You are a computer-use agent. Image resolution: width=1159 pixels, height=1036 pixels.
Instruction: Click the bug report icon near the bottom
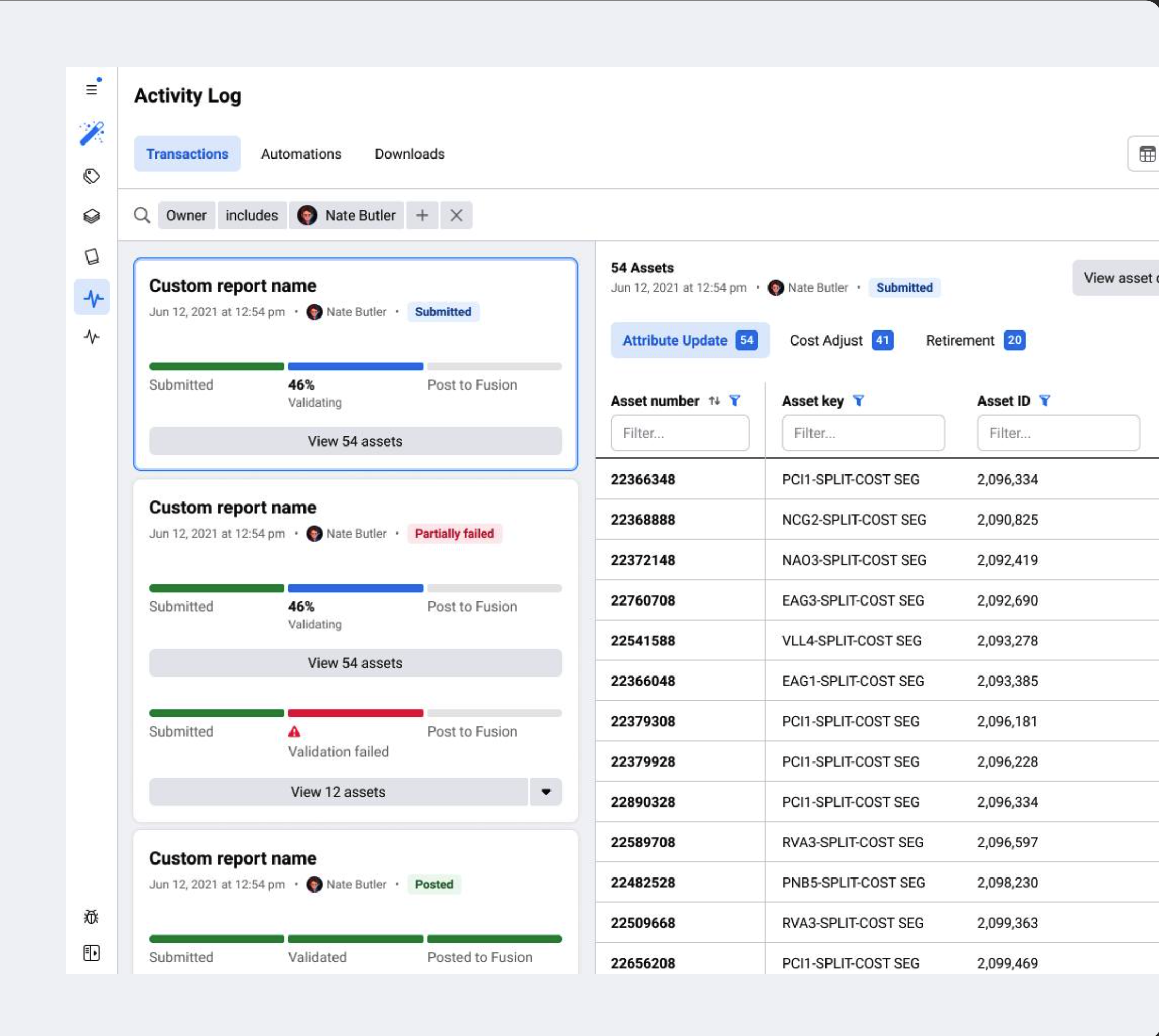coord(91,916)
